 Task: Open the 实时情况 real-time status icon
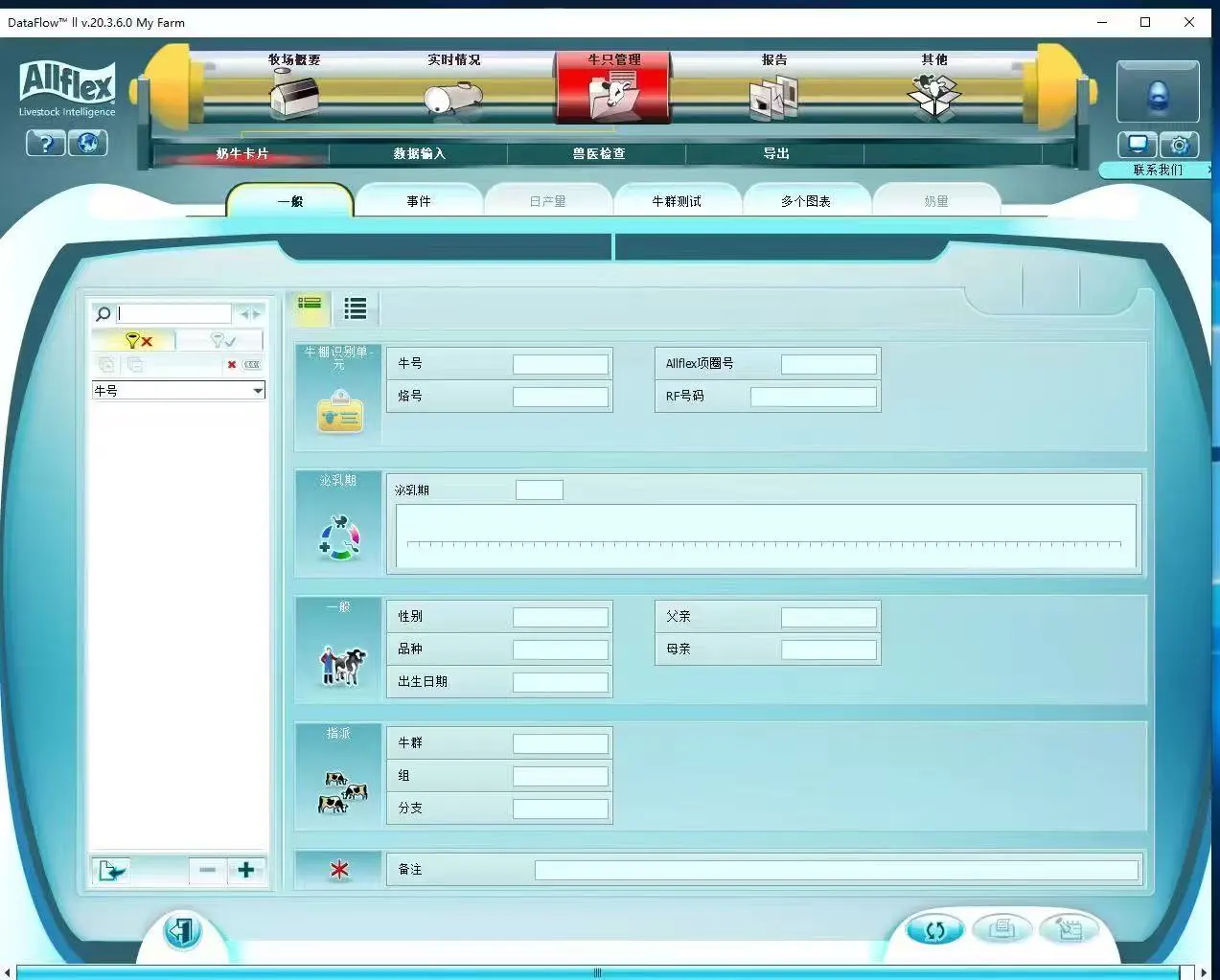click(453, 98)
